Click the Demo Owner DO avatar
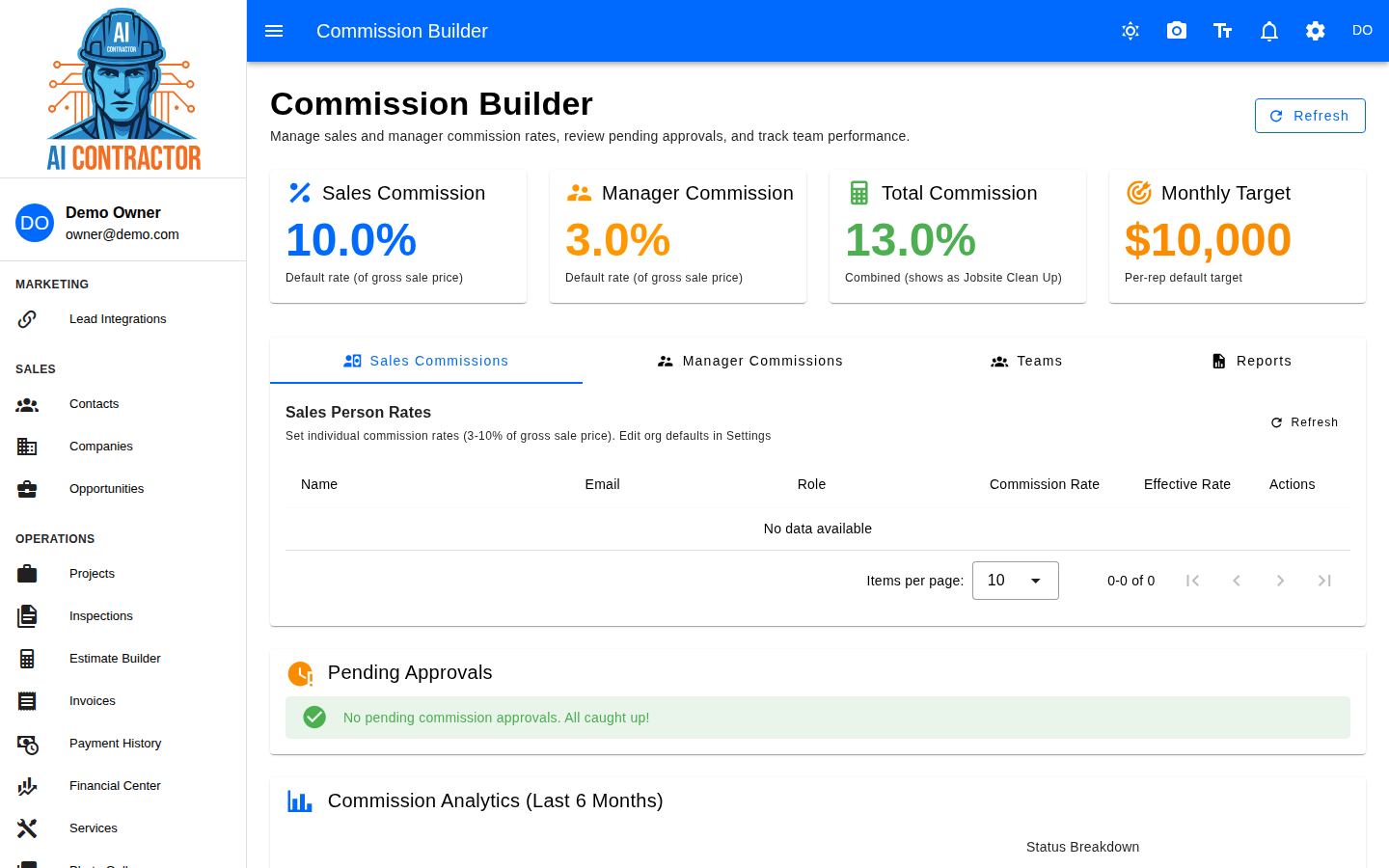Viewport: 1389px width, 868px height. [35, 223]
